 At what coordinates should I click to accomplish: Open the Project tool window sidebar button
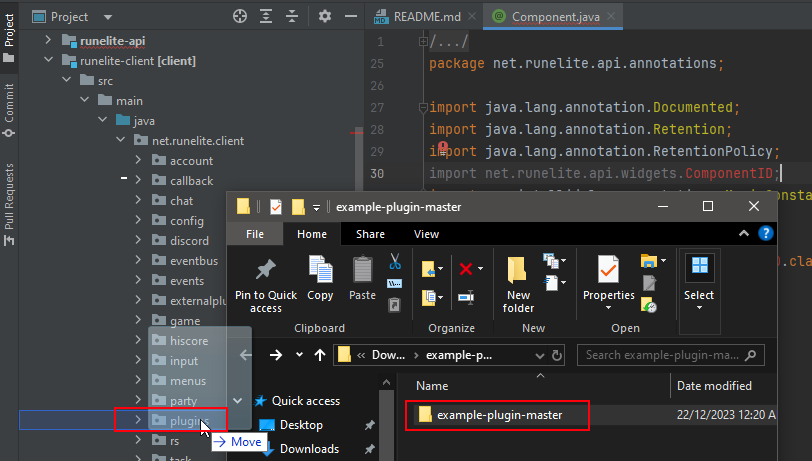(9, 37)
